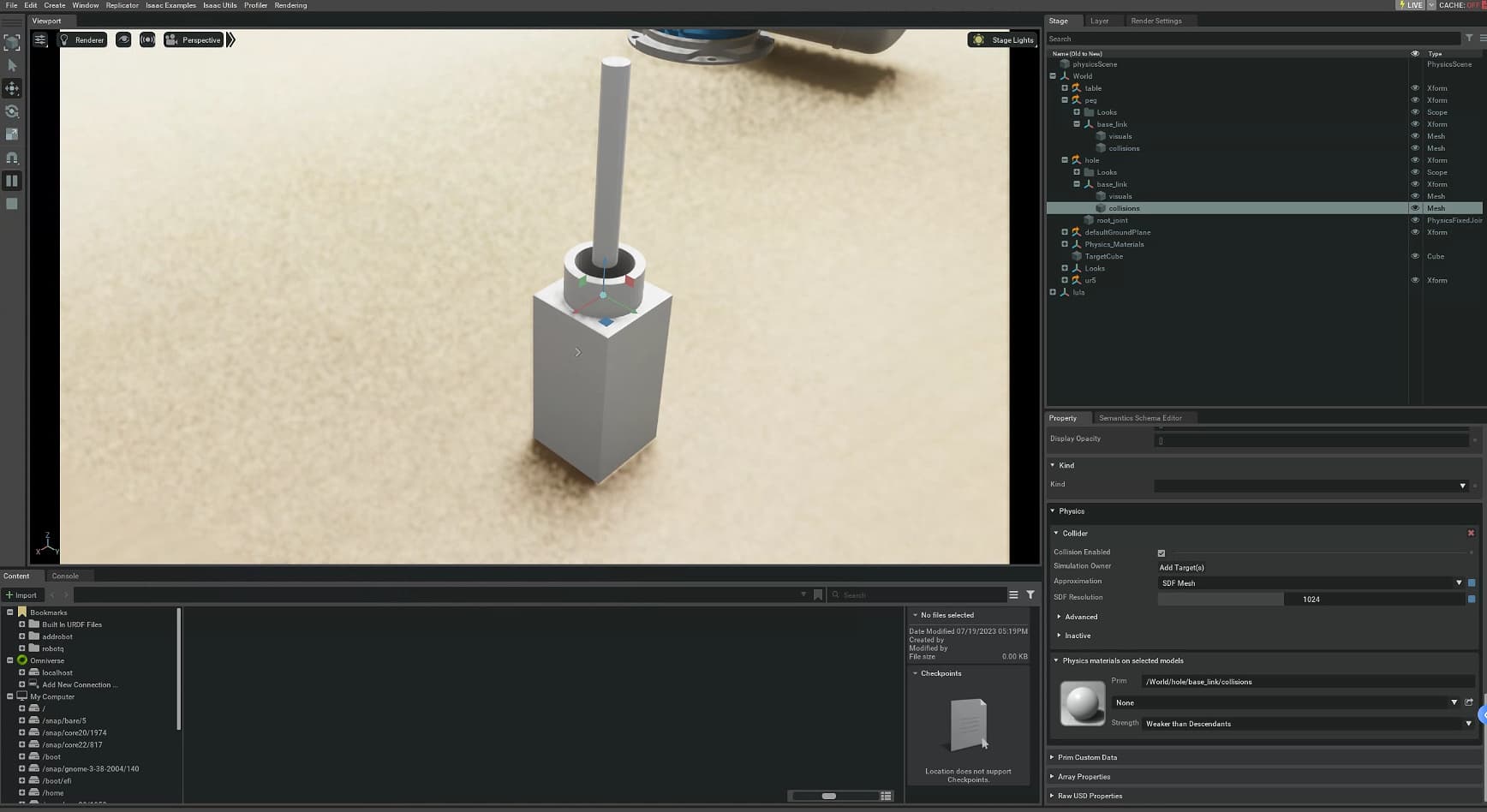Screen dimensions: 1487x812
Task: Click the selection mode cube icon
Action: 12,42
